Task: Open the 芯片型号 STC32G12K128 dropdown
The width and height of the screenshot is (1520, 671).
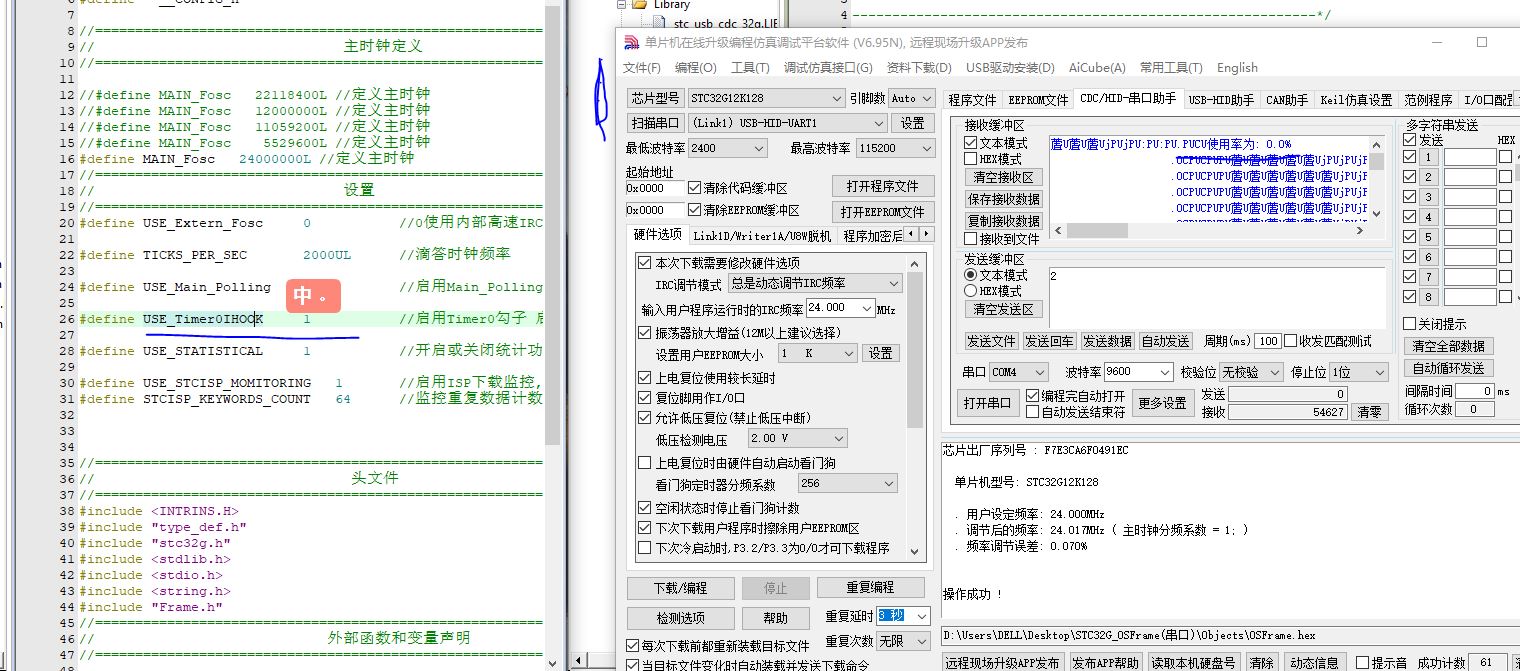Action: coord(837,98)
